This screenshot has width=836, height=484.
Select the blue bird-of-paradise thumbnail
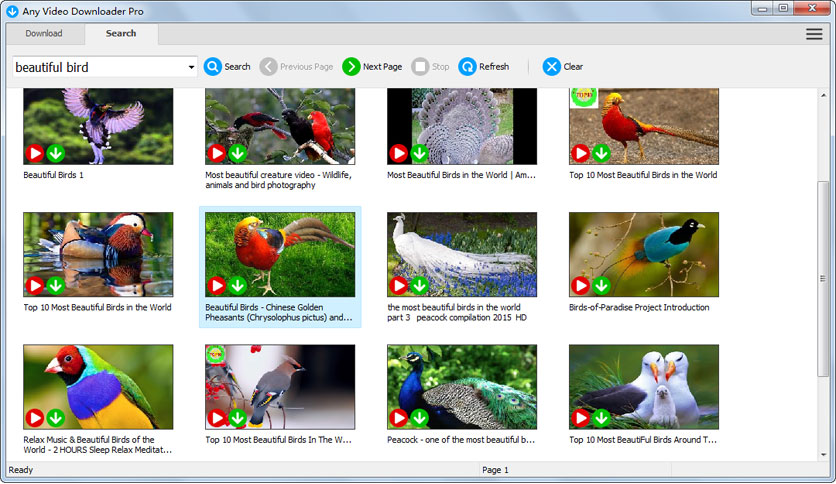[x=644, y=254]
